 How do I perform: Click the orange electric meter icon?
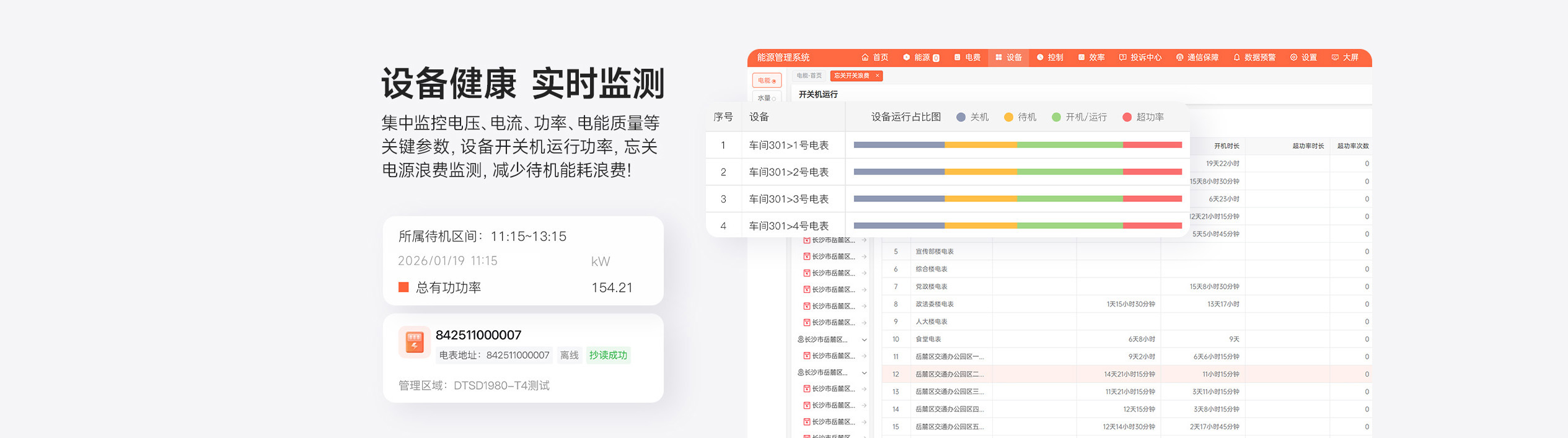[x=414, y=342]
